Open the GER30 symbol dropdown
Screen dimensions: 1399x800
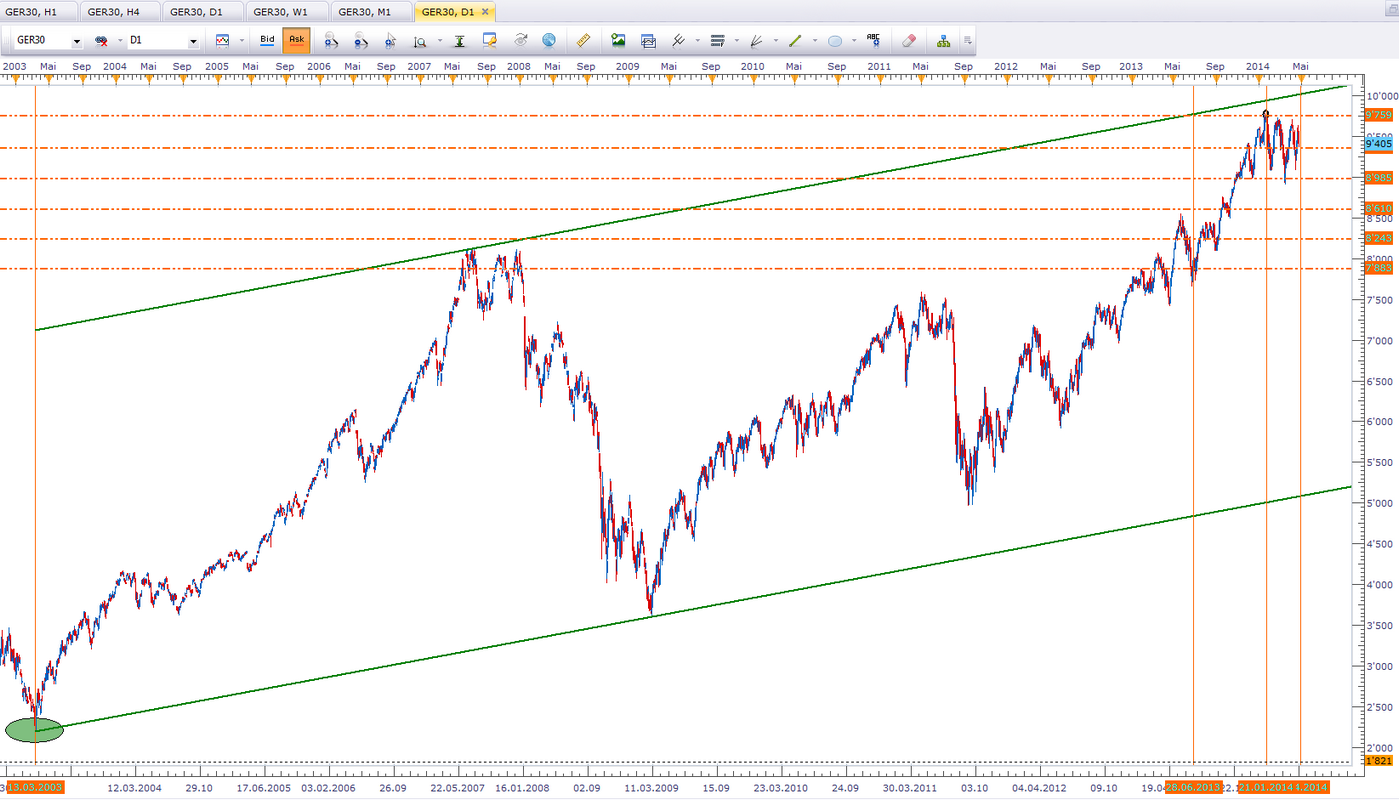[x=77, y=42]
